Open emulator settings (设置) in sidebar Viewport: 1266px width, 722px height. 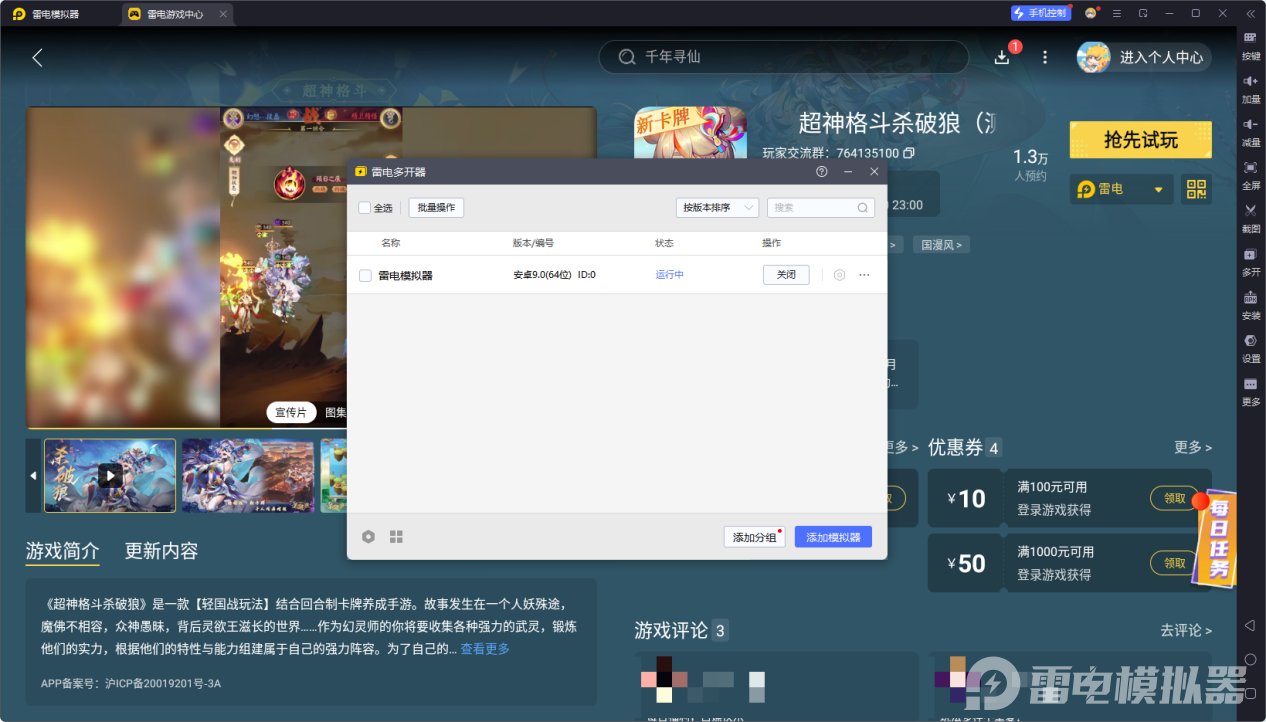pos(1250,347)
